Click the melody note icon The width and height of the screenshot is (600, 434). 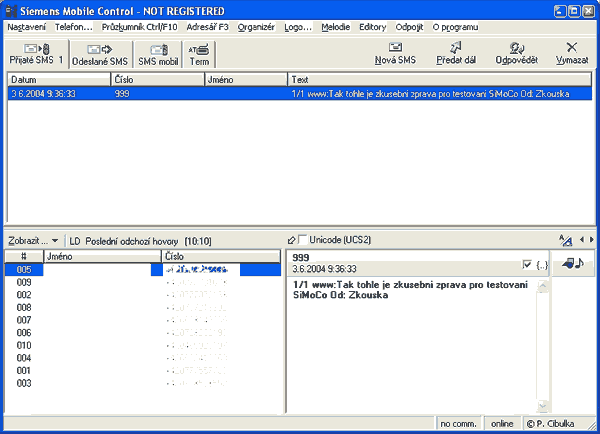pos(573,263)
